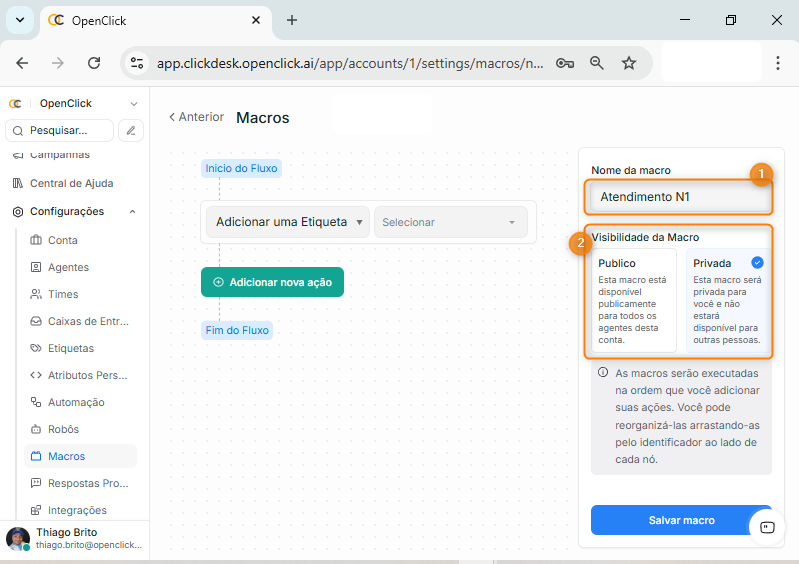Expand the OpenClick account switcher
This screenshot has height=564, width=799.
pos(134,104)
